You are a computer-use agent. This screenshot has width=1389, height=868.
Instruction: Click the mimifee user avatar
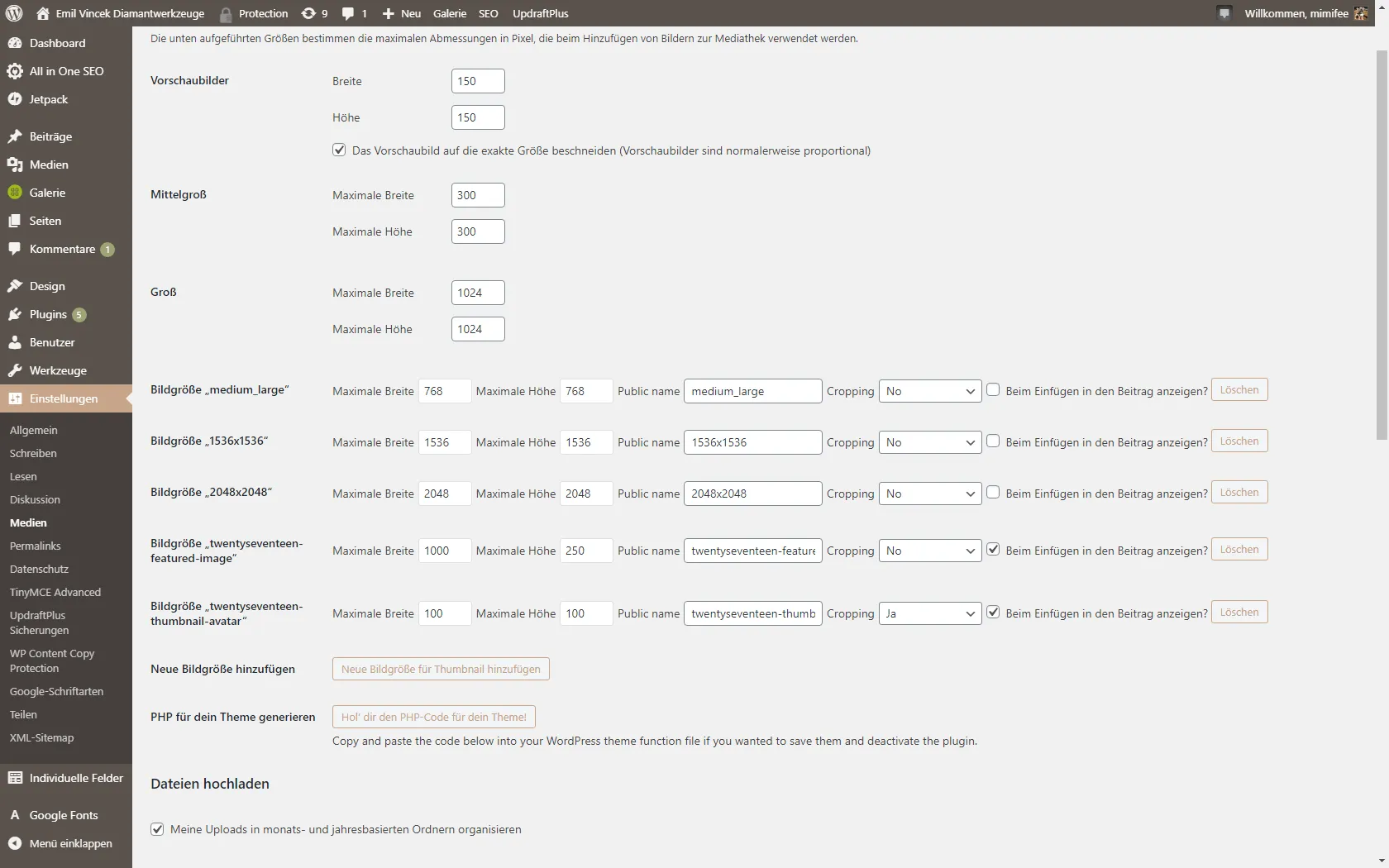coord(1360,13)
